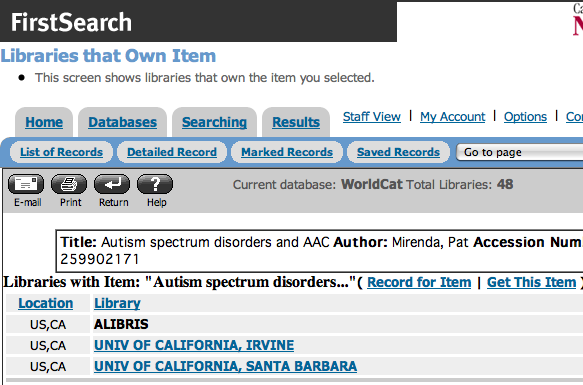583x385 pixels.
Task: Click the Options link
Action: [x=525, y=116]
